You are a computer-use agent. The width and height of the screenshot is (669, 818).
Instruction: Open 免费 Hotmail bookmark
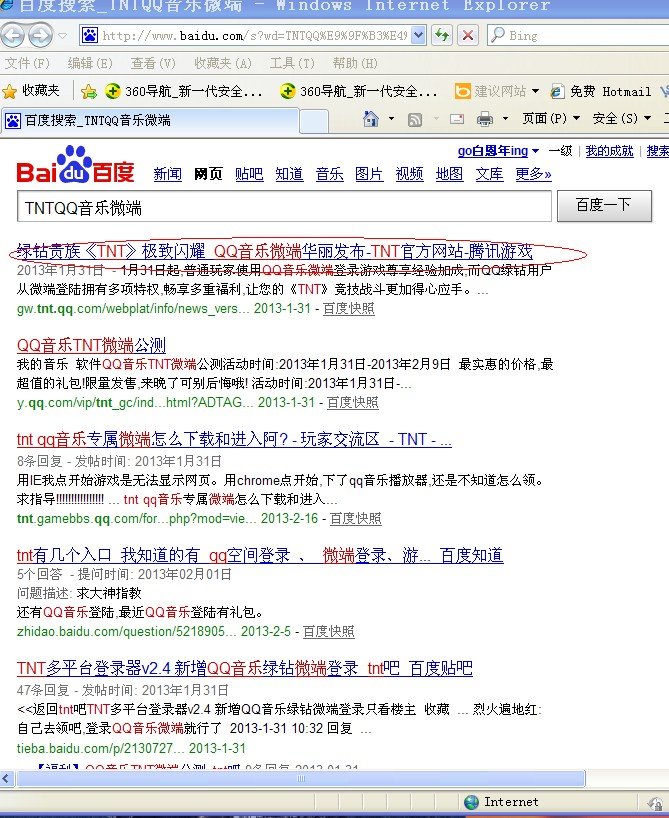pos(601,91)
